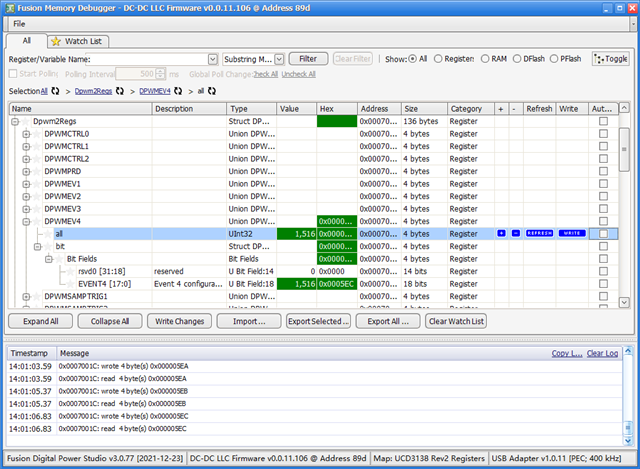Viewport: 640px width, 469px height.
Task: Select the Show All radio button
Action: (x=413, y=59)
